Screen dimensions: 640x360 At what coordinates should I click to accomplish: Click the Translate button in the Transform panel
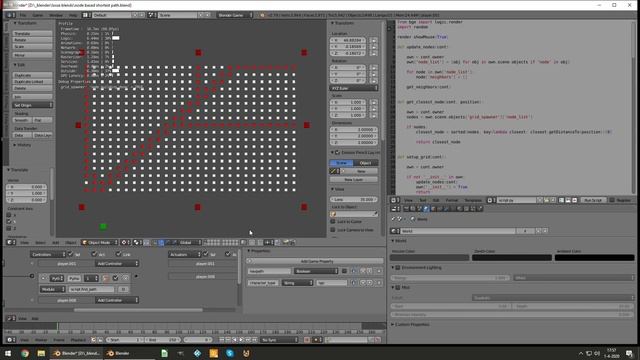tap(32, 33)
